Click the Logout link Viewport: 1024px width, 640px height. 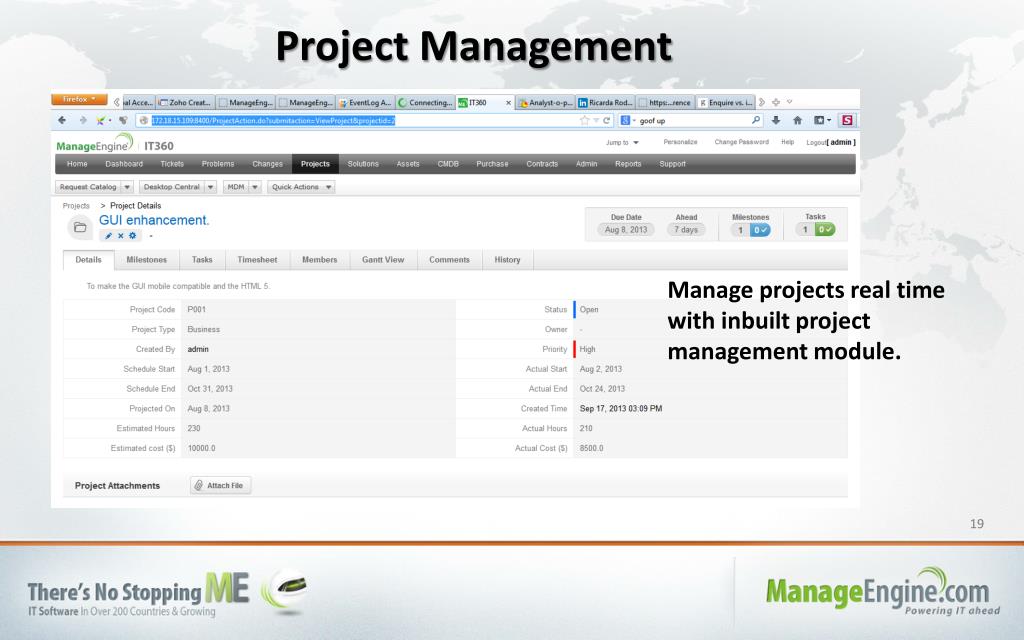tap(816, 142)
